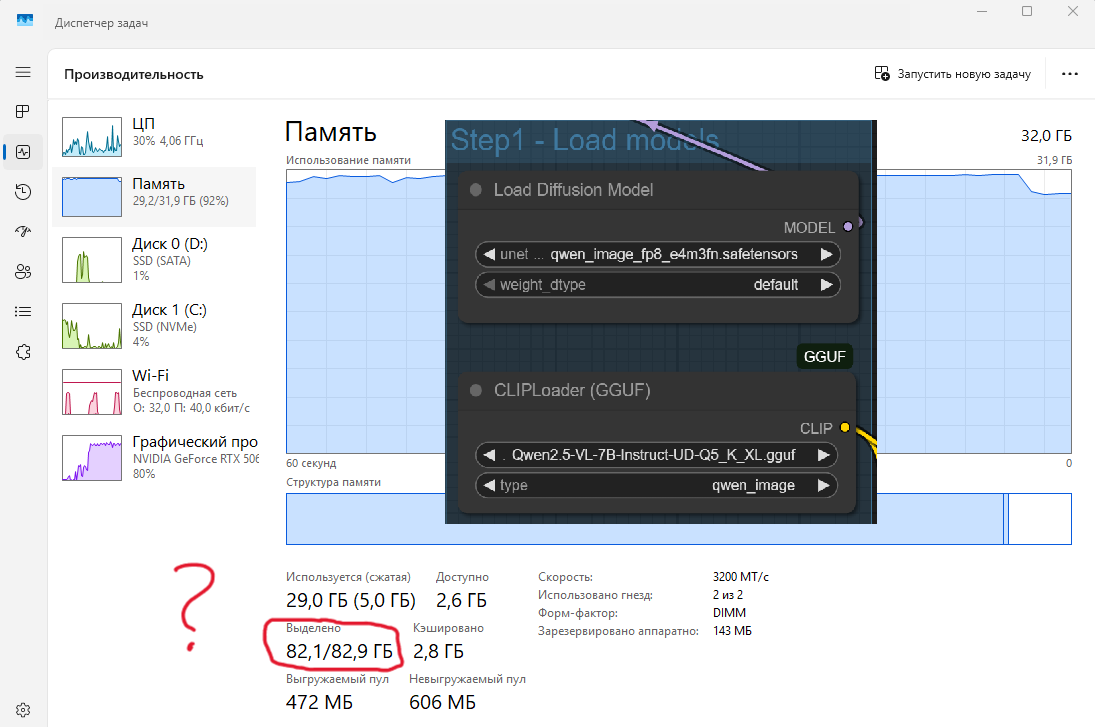Click Run new task button
This screenshot has width=1095, height=727.
tap(951, 74)
